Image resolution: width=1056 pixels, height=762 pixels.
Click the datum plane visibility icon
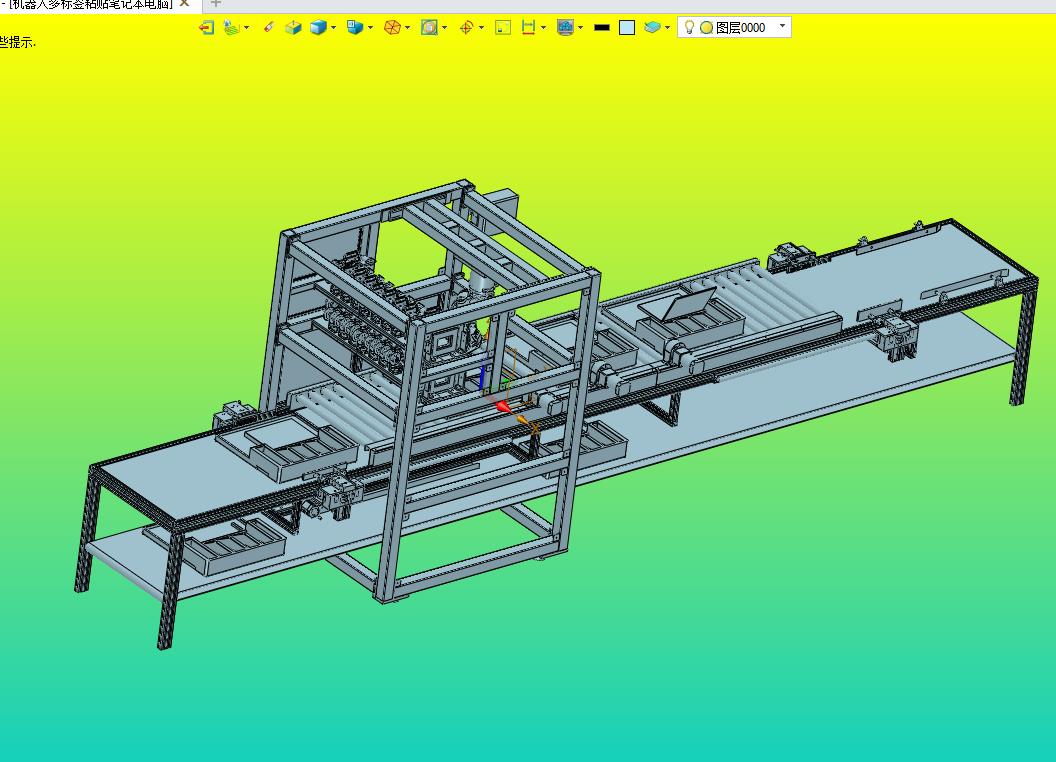click(x=231, y=28)
